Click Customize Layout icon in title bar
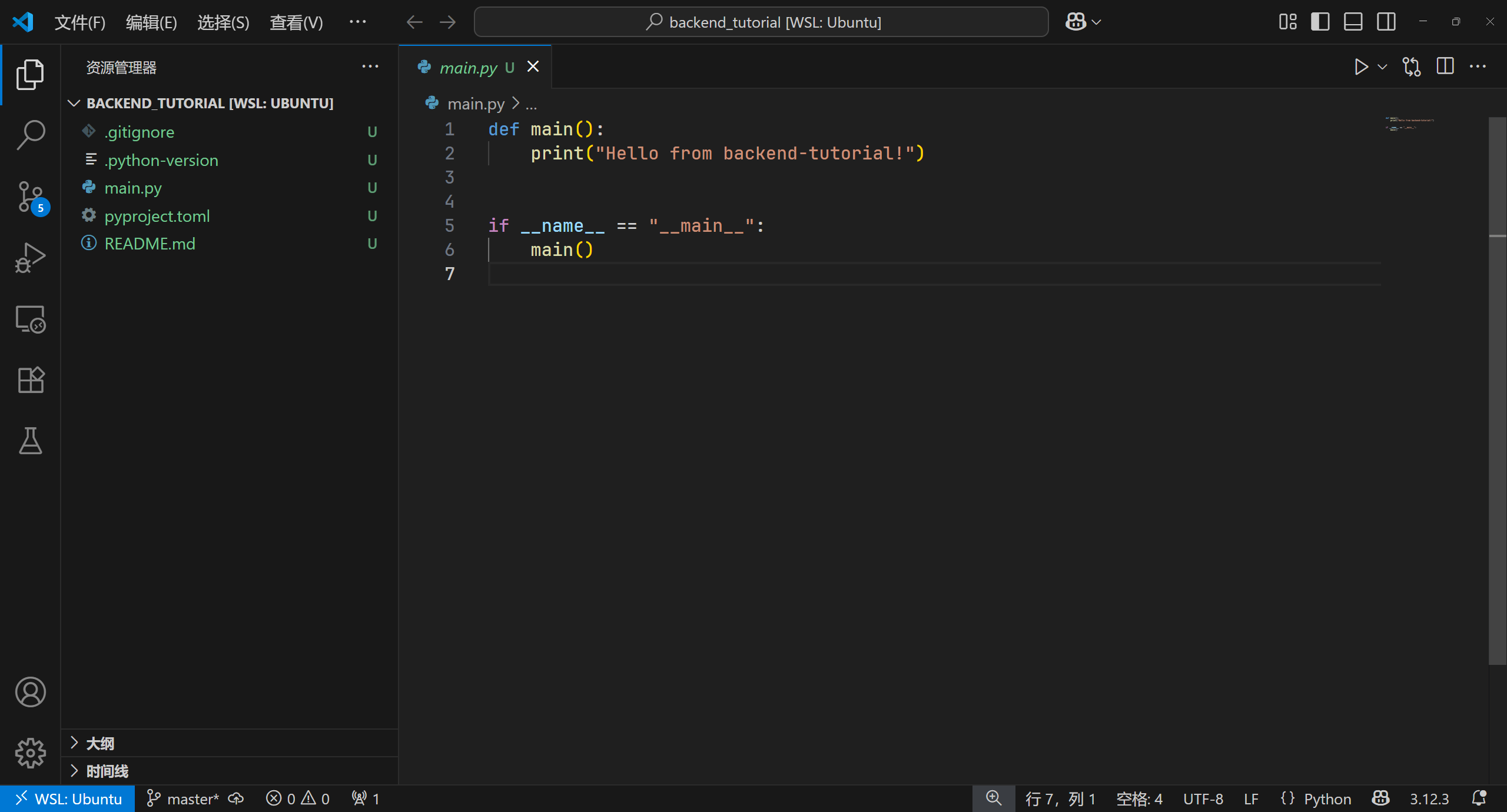This screenshot has height=812, width=1507. (x=1287, y=22)
